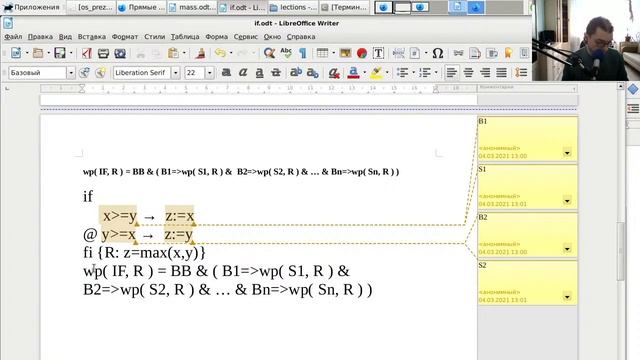Justify the text

[x=502, y=73]
